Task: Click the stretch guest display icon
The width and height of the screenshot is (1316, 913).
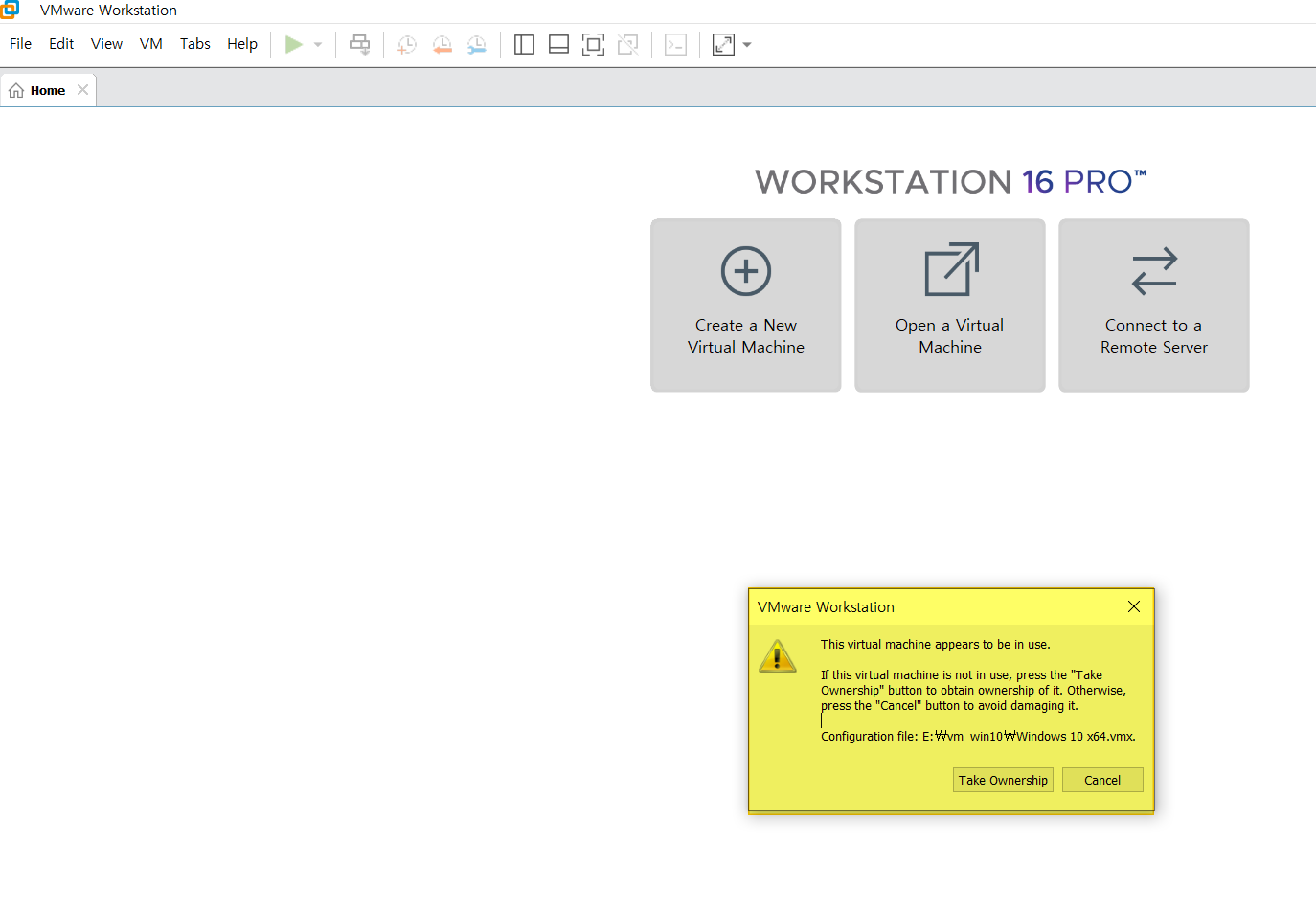Action: point(723,44)
